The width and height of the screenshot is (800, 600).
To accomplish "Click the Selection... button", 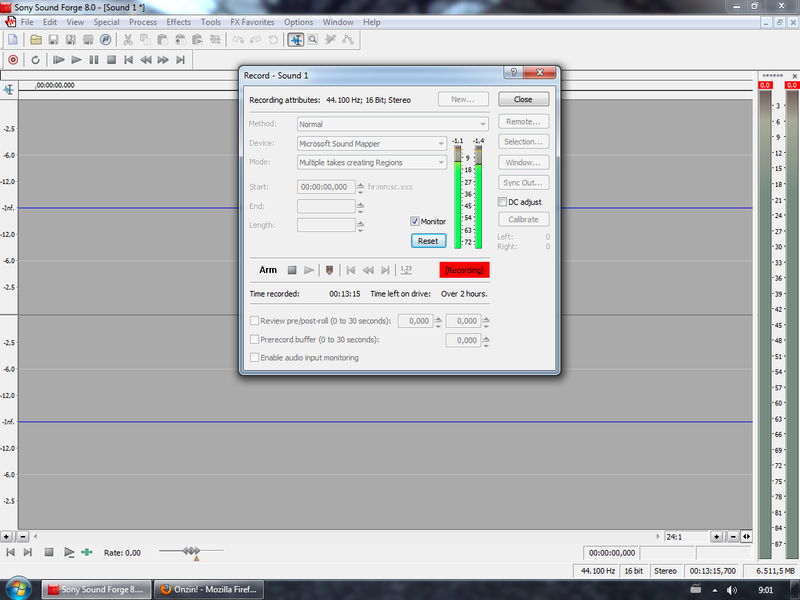I will coord(523,142).
